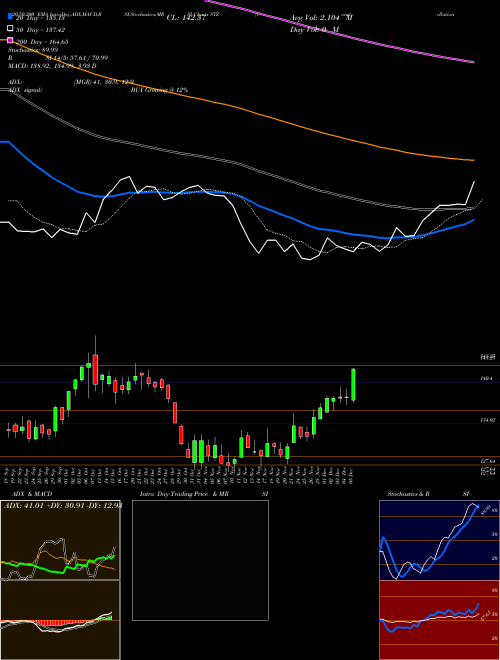Click the white 50 Day legend swatch
This screenshot has width=500, height=660.
[x=11, y=29]
